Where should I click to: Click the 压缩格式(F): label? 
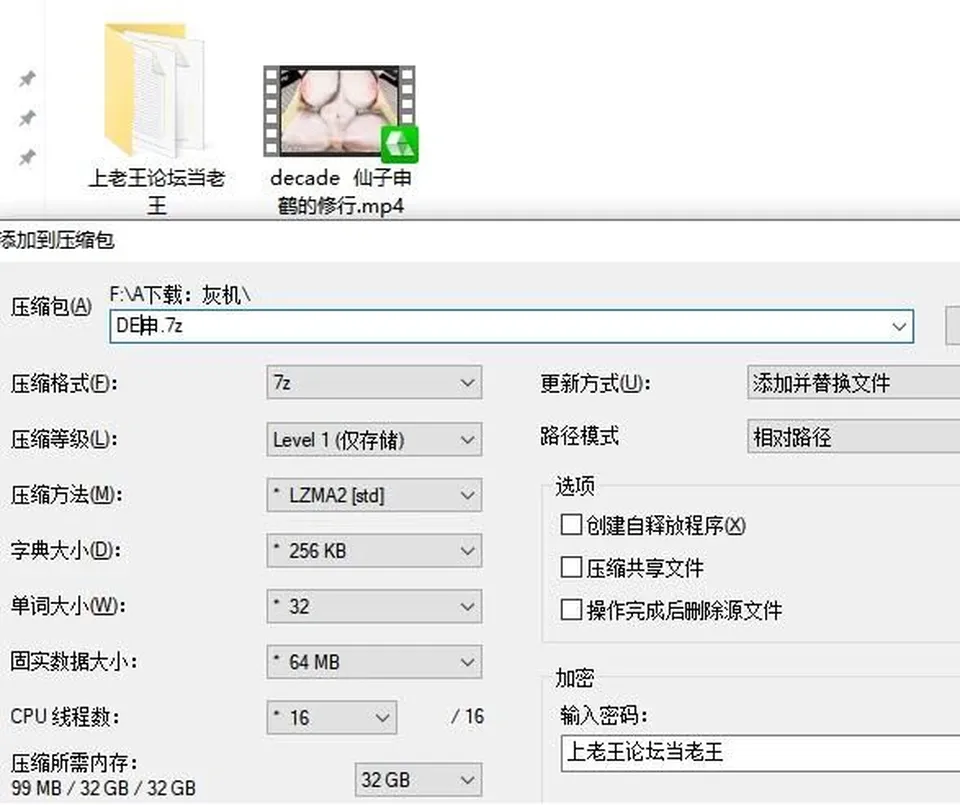[64, 384]
